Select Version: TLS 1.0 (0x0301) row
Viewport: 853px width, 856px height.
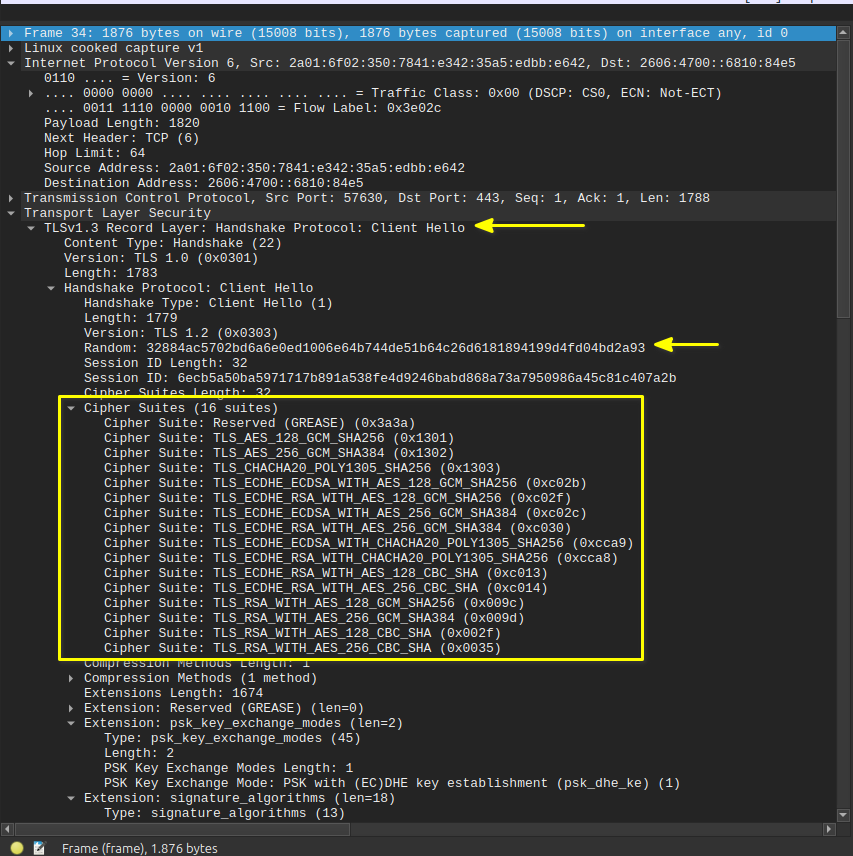point(161,258)
